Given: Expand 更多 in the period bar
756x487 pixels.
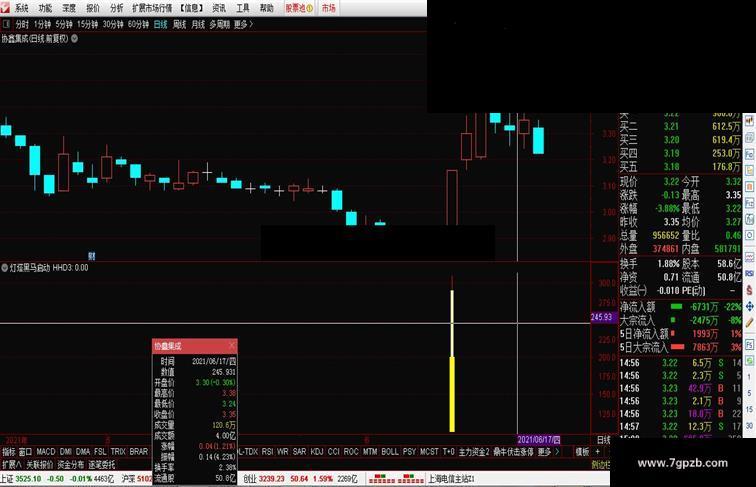Looking at the screenshot, I should tap(243, 24).
